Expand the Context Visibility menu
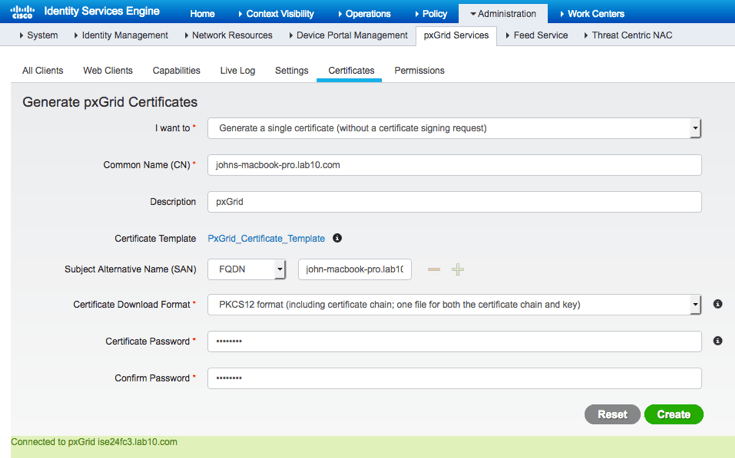Image resolution: width=735 pixels, height=458 pixels. click(x=276, y=14)
